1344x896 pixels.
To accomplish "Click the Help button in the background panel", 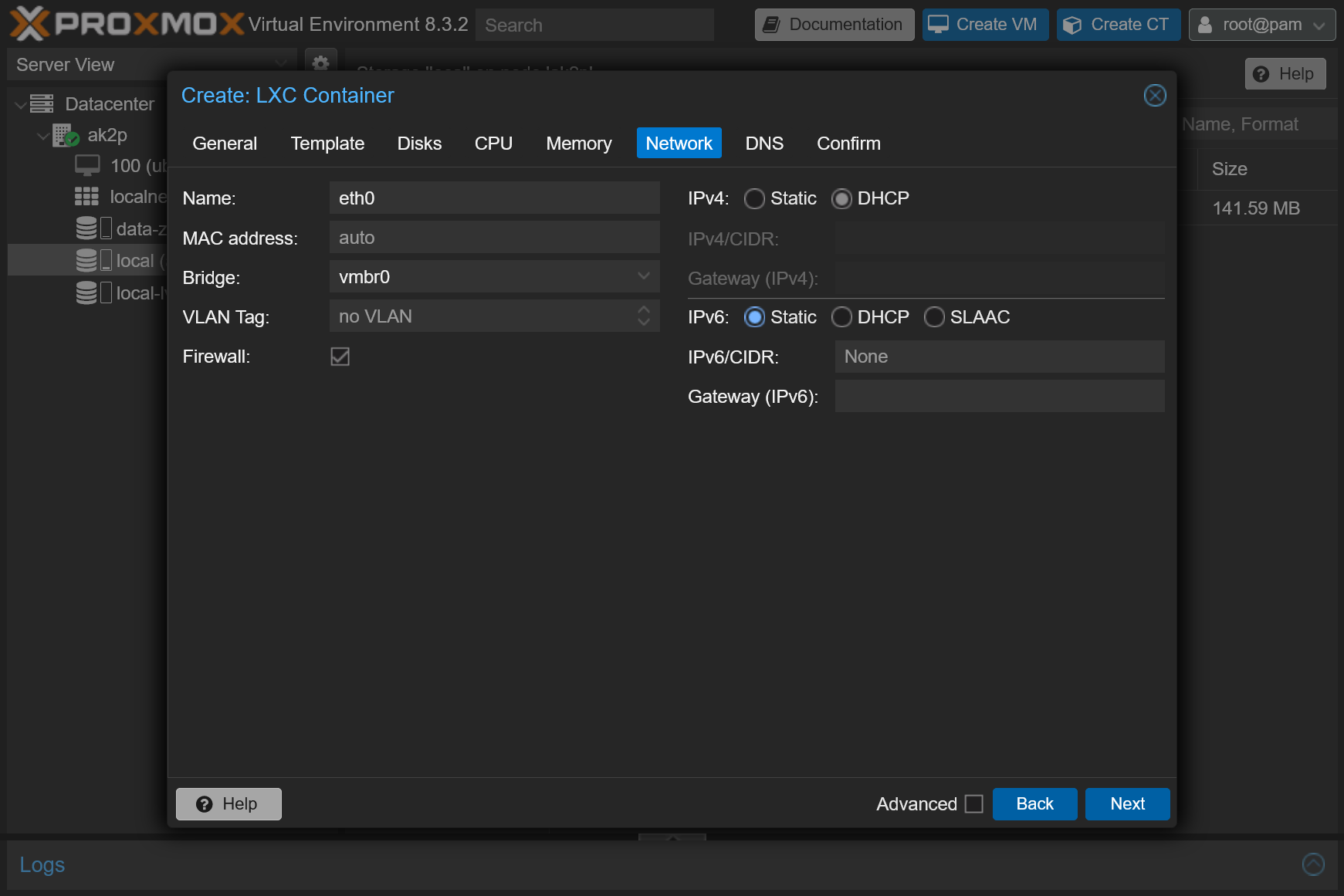I will [1285, 74].
